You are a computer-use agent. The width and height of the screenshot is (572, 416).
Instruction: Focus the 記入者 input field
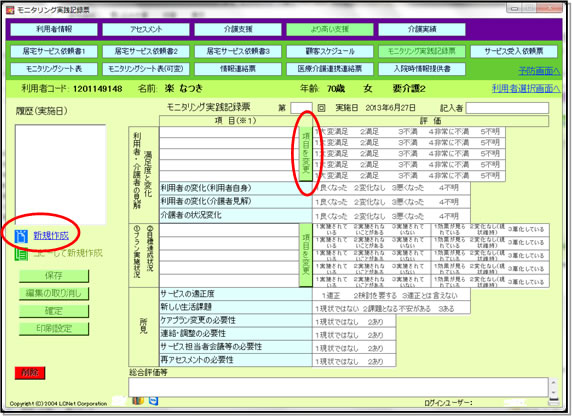click(507, 108)
